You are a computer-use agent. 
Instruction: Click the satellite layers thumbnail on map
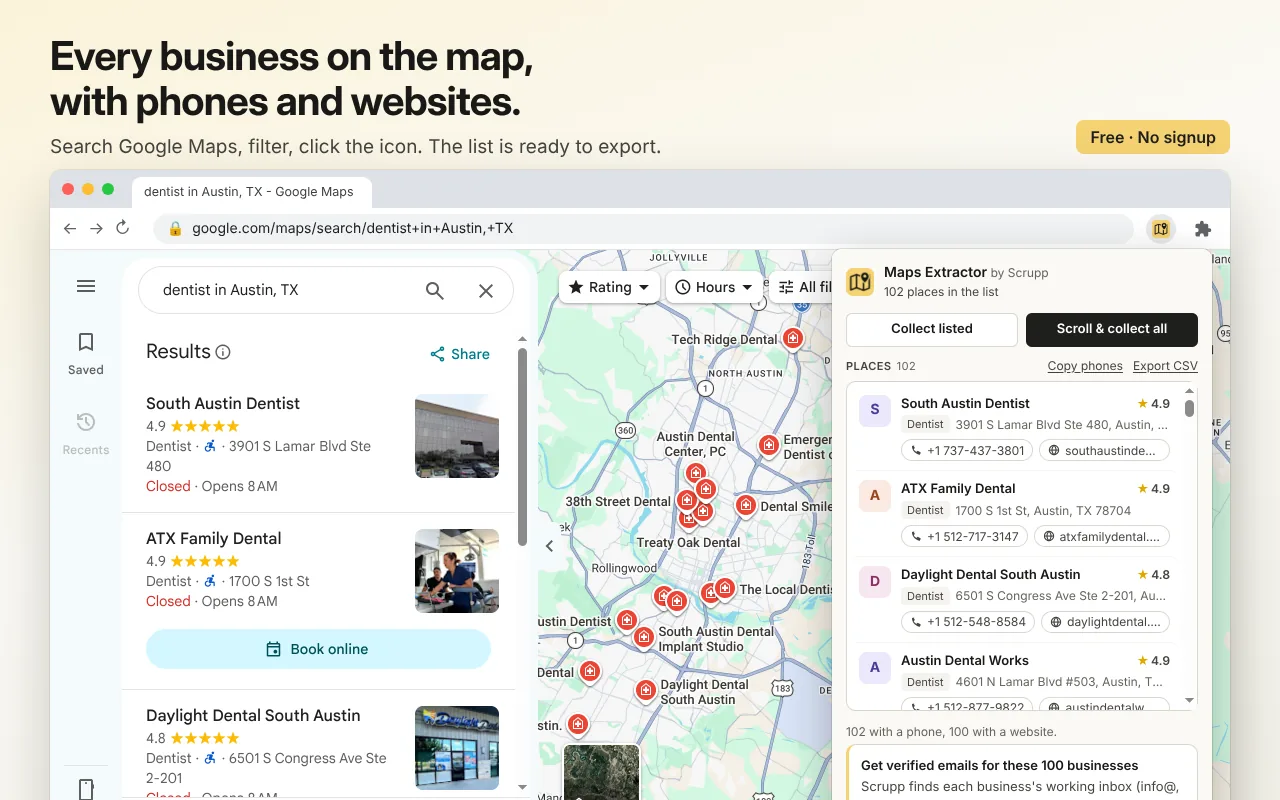[x=601, y=772]
